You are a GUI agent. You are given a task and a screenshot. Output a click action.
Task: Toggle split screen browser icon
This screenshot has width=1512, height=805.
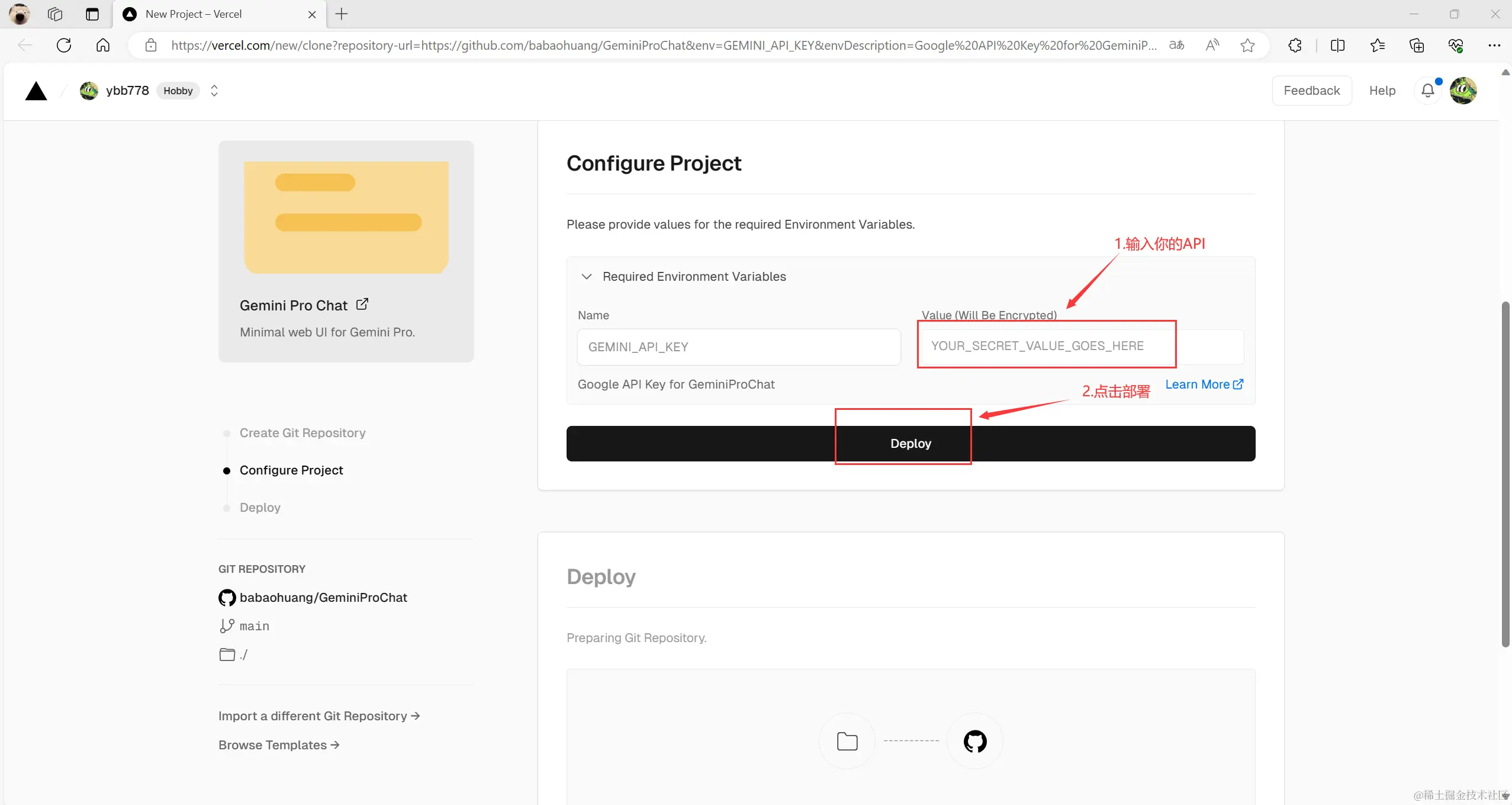click(x=1337, y=45)
